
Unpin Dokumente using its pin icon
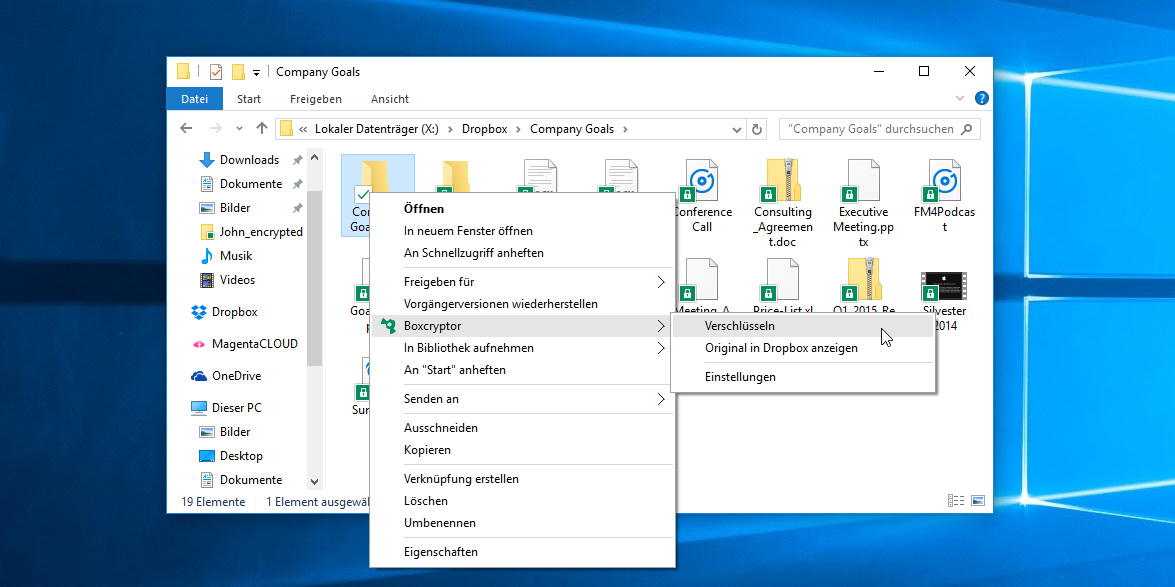(x=297, y=184)
